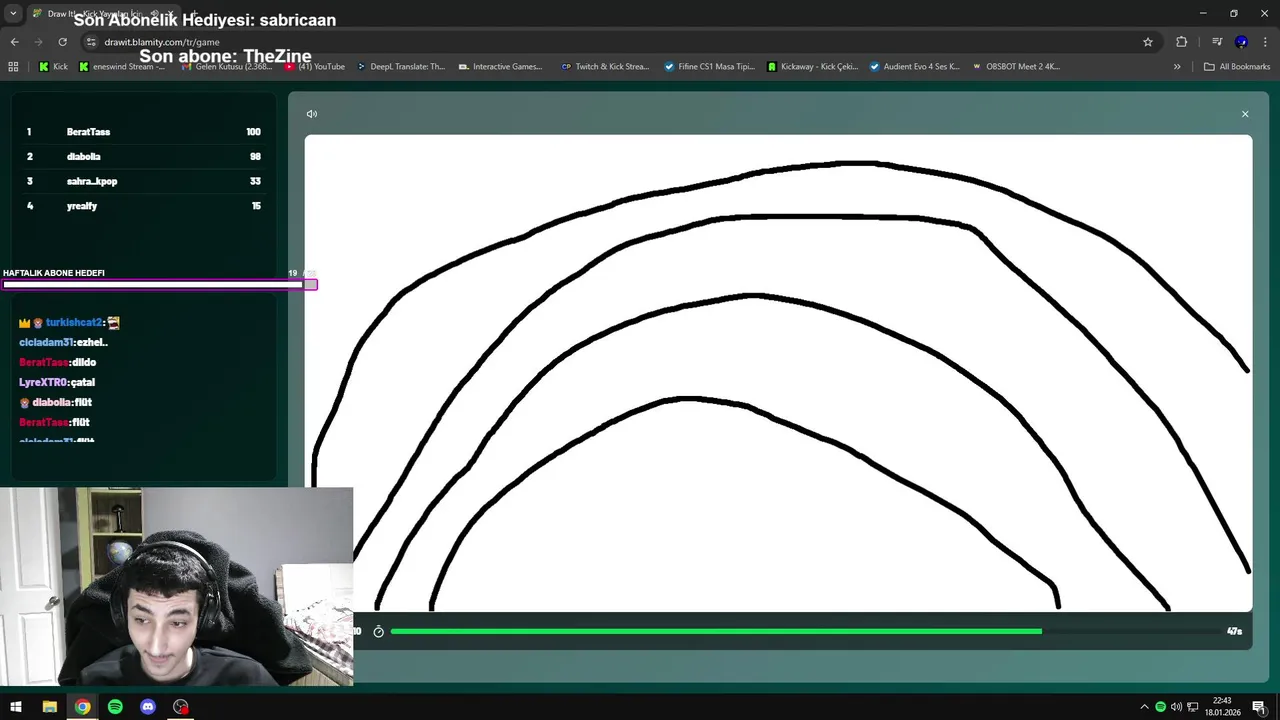Open the tab search dropdown arrow
The height and width of the screenshot is (720, 1280).
coord(13,14)
